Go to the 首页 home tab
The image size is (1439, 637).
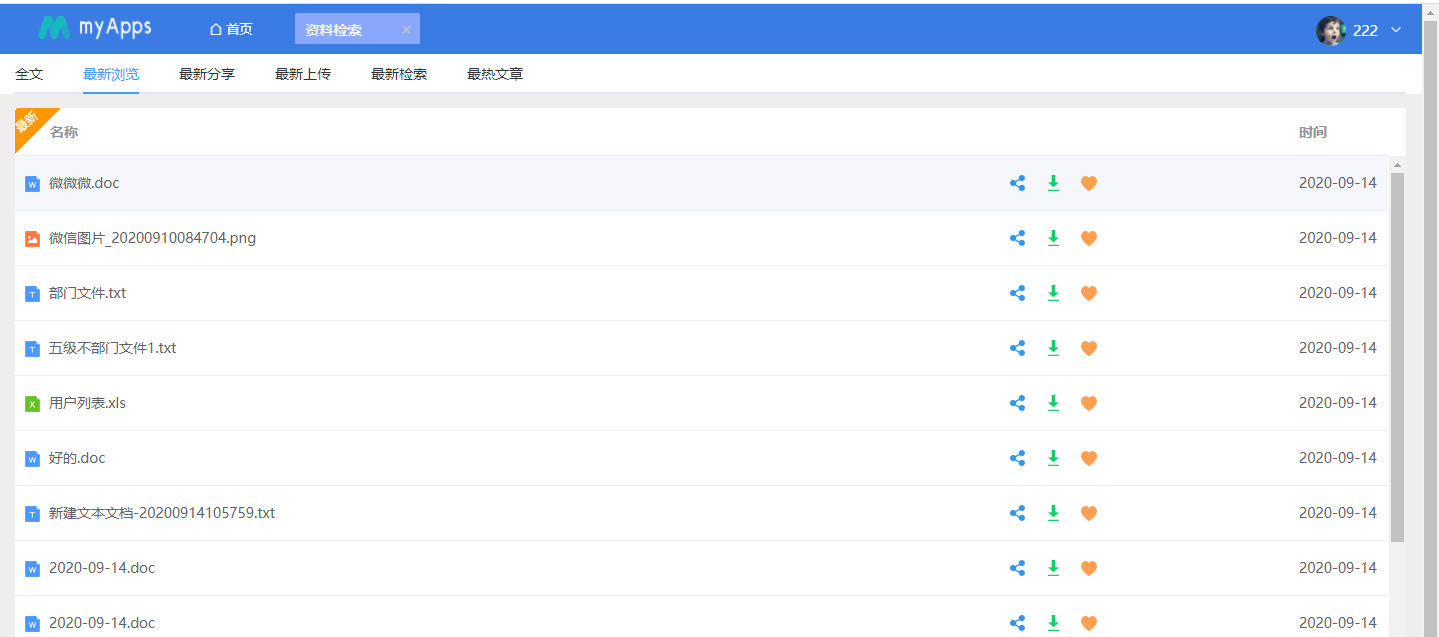tap(231, 29)
